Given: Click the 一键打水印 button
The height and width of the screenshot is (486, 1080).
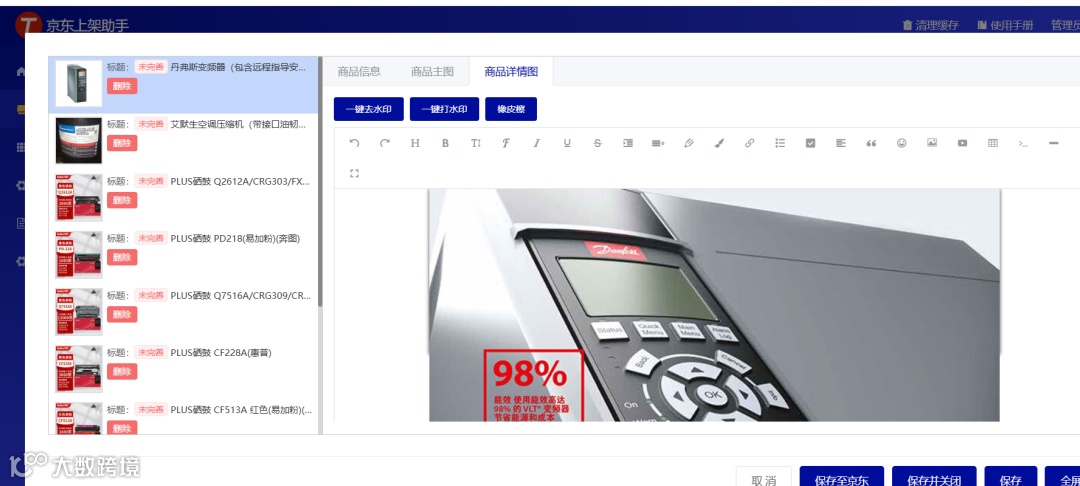Looking at the screenshot, I should coord(444,109).
